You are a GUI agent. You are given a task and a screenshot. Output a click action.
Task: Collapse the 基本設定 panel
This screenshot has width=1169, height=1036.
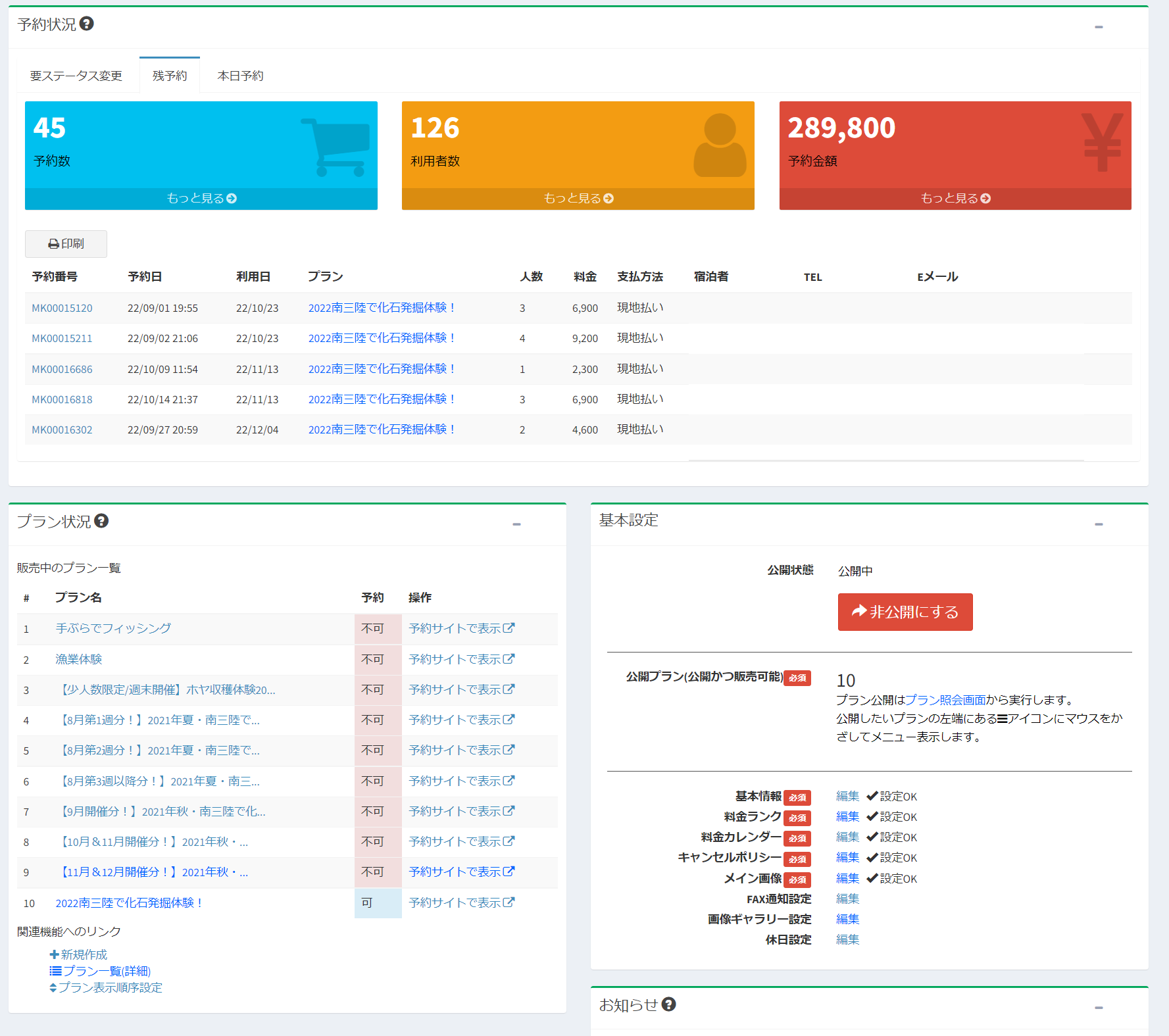[1099, 524]
